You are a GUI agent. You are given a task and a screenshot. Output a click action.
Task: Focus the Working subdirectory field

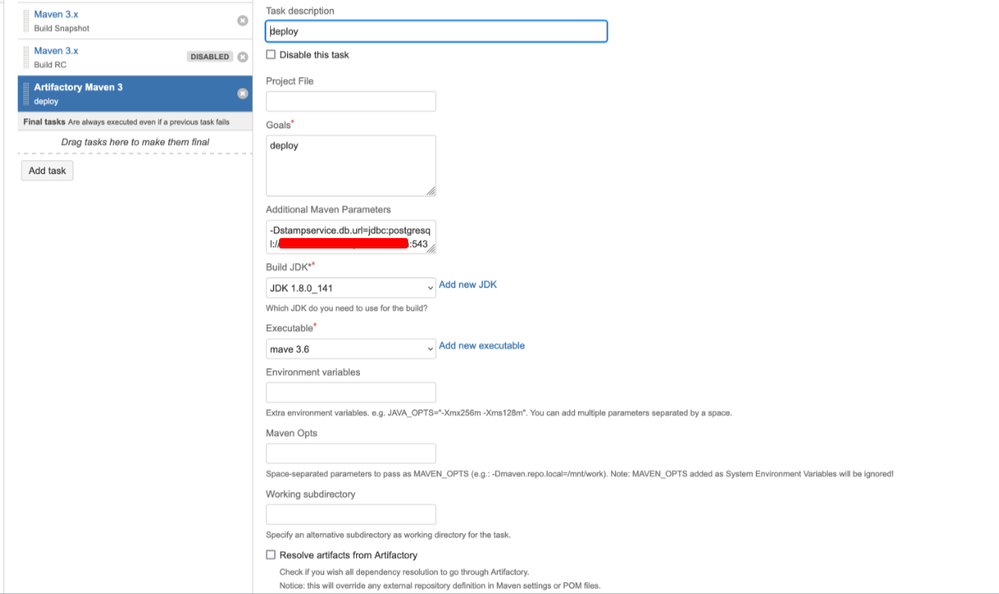351,514
